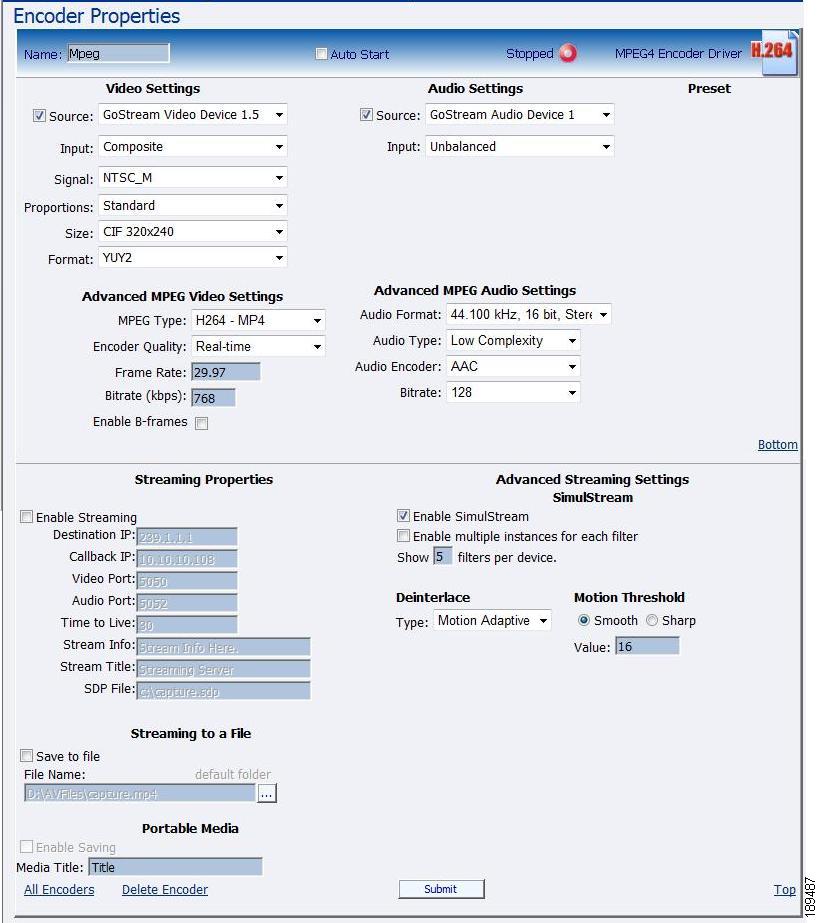Enable multiple instances for each filter
825x923 pixels.
(403, 536)
